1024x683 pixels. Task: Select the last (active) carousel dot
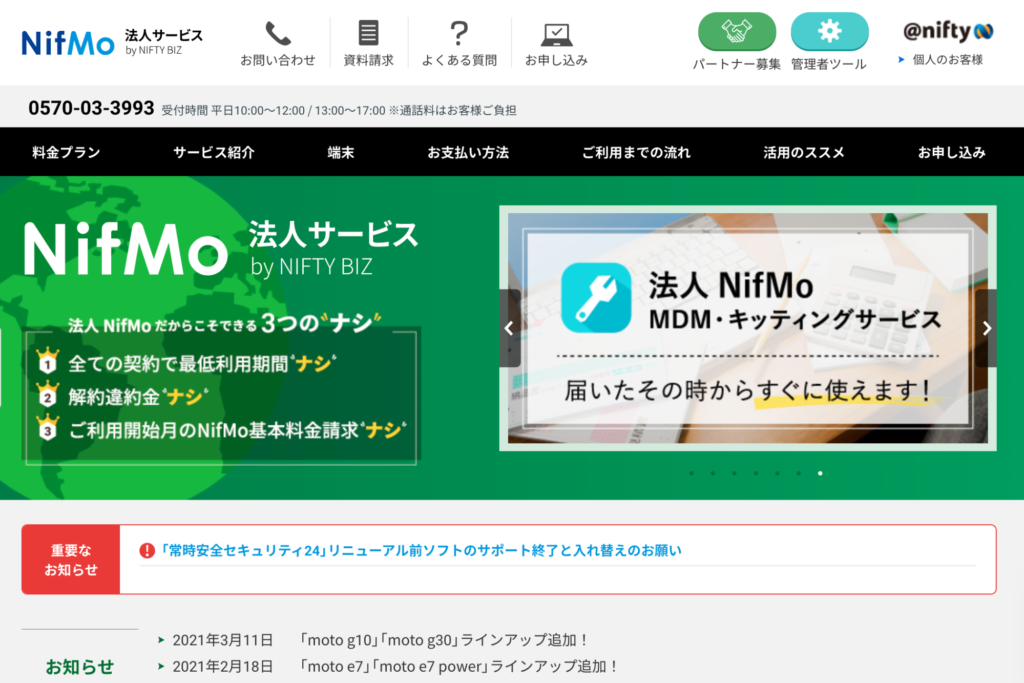tap(820, 473)
